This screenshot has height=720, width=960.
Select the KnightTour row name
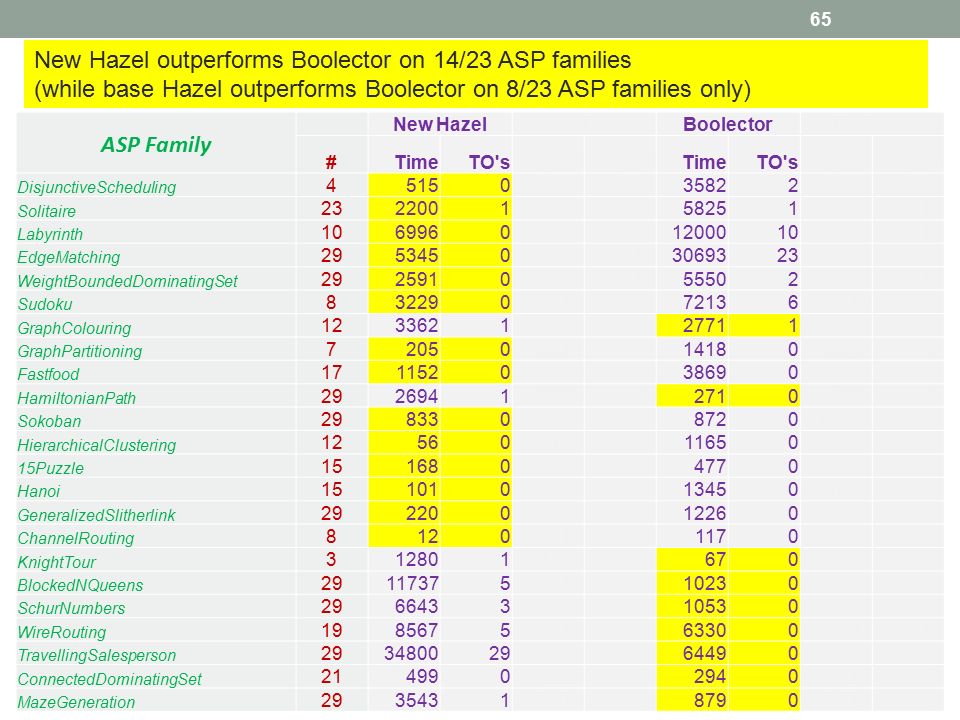(x=56, y=562)
